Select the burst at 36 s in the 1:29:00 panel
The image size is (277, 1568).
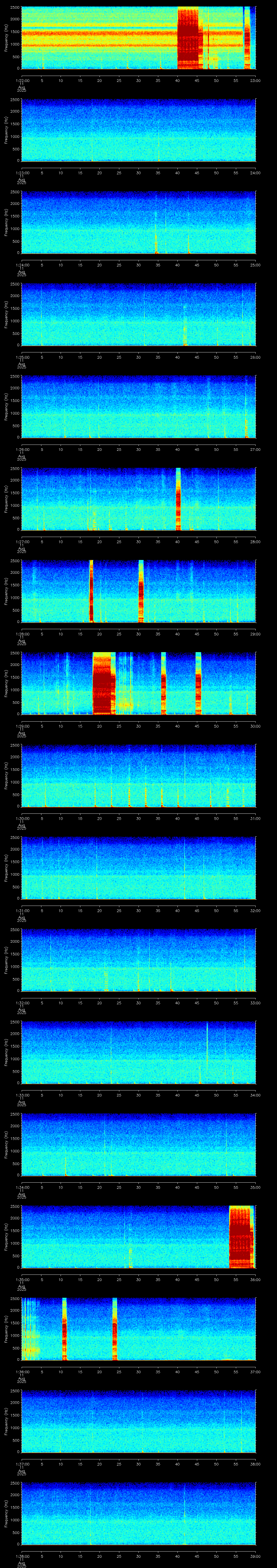point(163,683)
